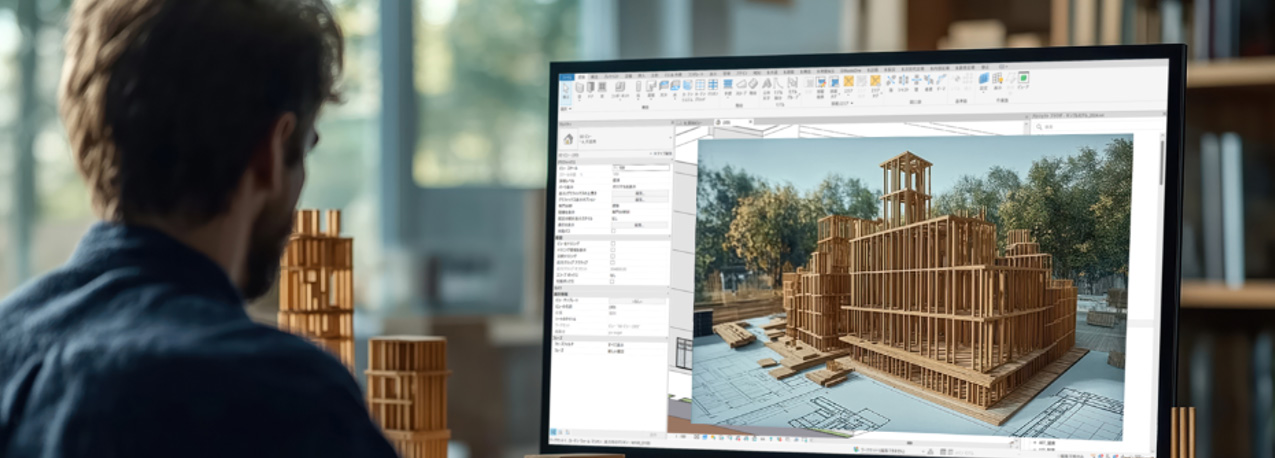
Task: Select the Wall tool in ribbon
Action: (579, 89)
